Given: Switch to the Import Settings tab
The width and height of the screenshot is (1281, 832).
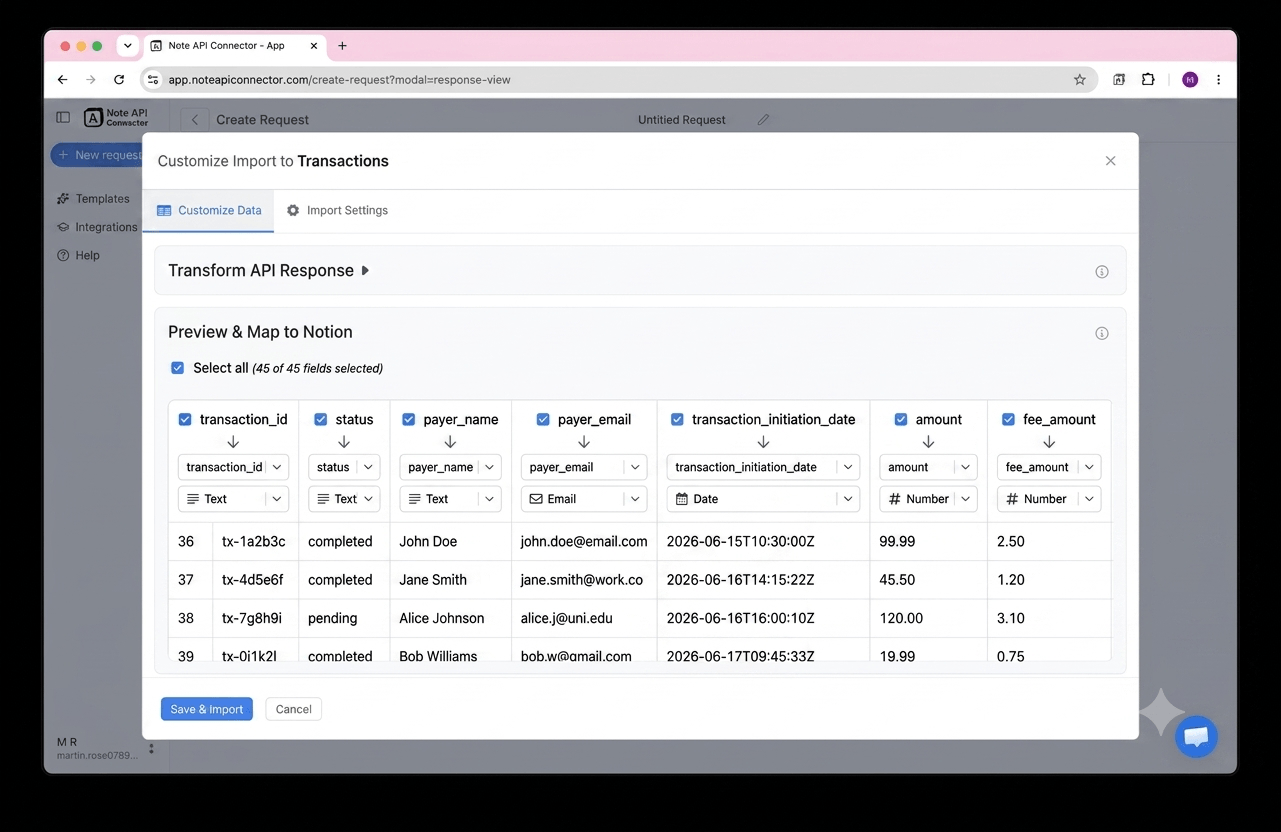Looking at the screenshot, I should tap(337, 211).
